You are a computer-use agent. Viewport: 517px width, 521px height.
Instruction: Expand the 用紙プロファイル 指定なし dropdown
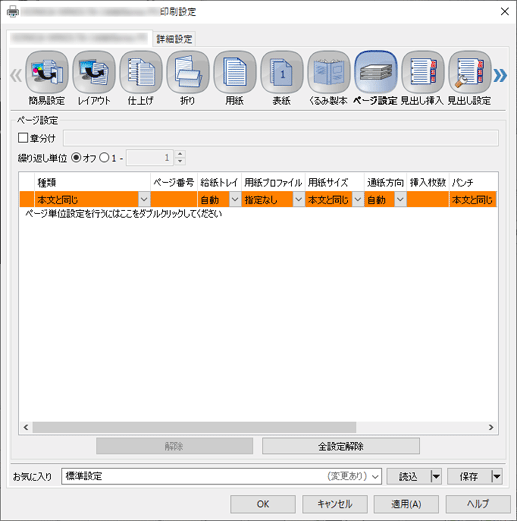click(298, 199)
